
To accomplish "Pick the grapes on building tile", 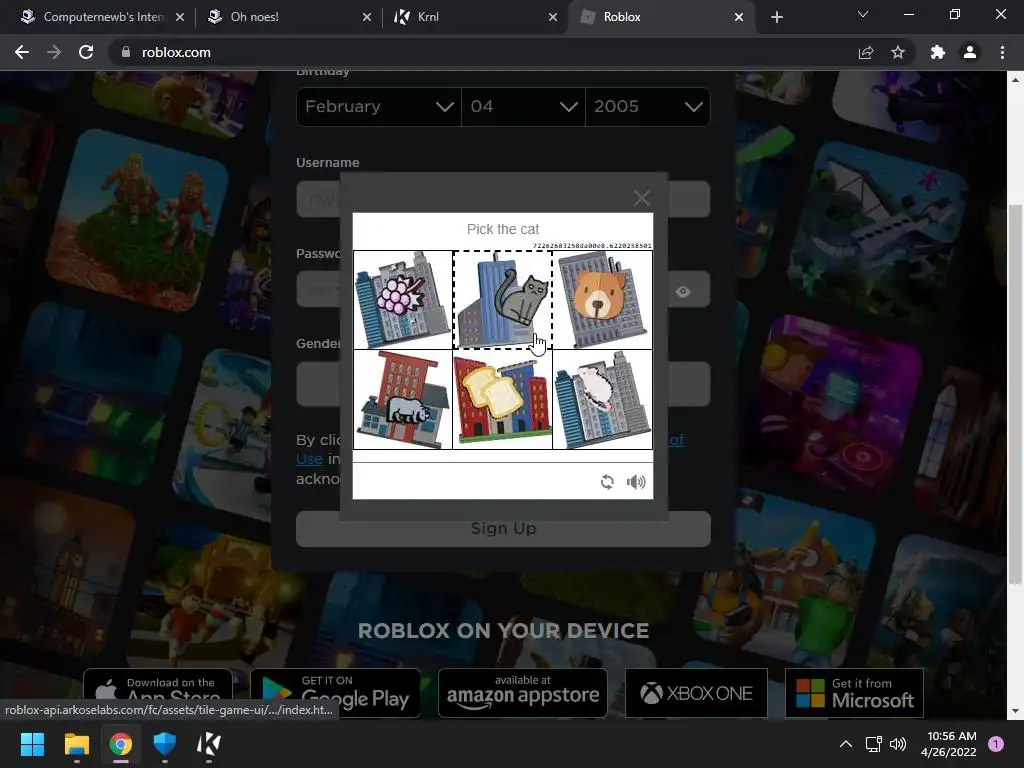I will pyautogui.click(x=403, y=300).
